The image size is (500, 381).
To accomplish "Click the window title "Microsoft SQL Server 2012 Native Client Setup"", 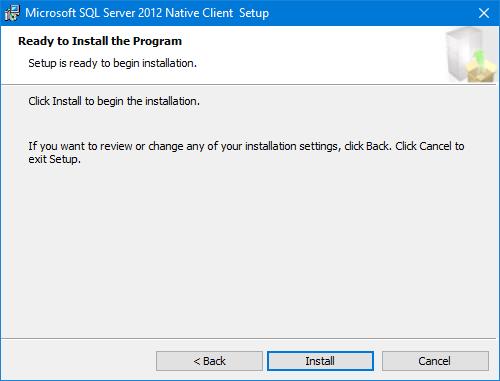I will click(147, 13).
